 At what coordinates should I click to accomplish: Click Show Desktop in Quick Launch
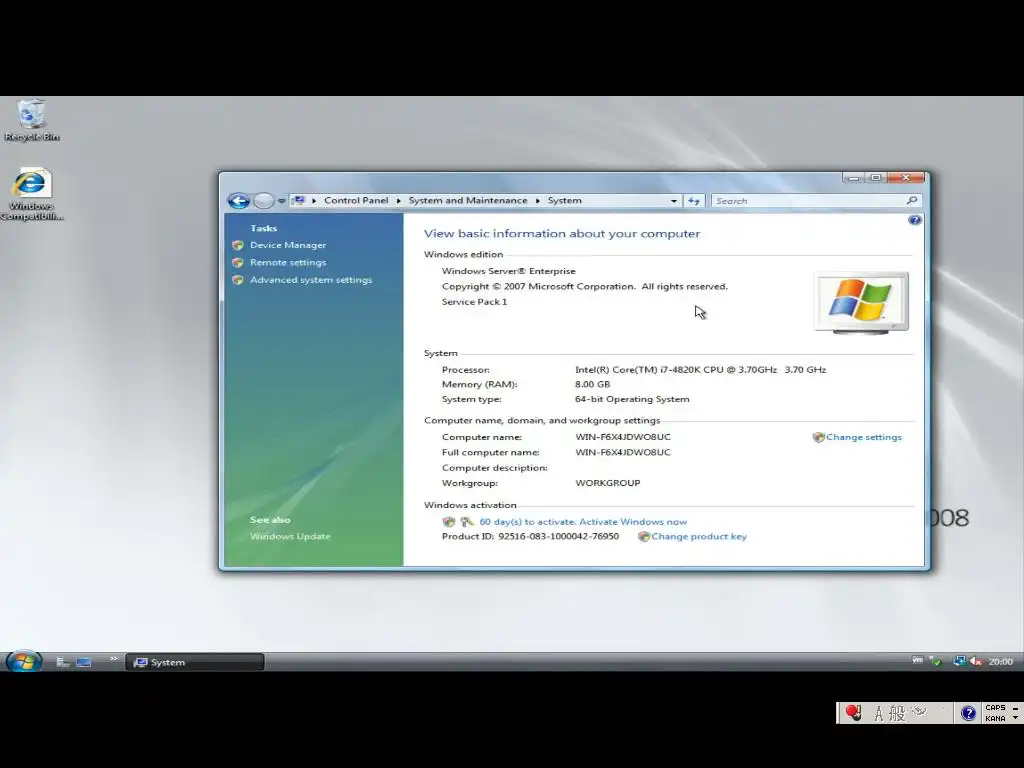(84, 662)
